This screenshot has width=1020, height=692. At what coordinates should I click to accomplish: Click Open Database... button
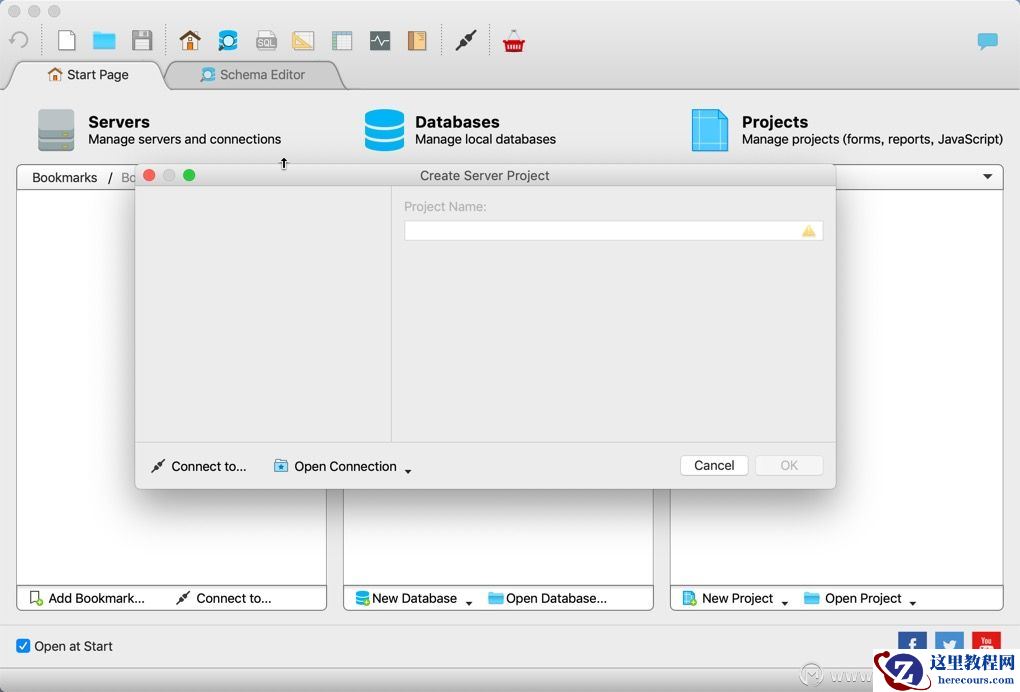[548, 598]
